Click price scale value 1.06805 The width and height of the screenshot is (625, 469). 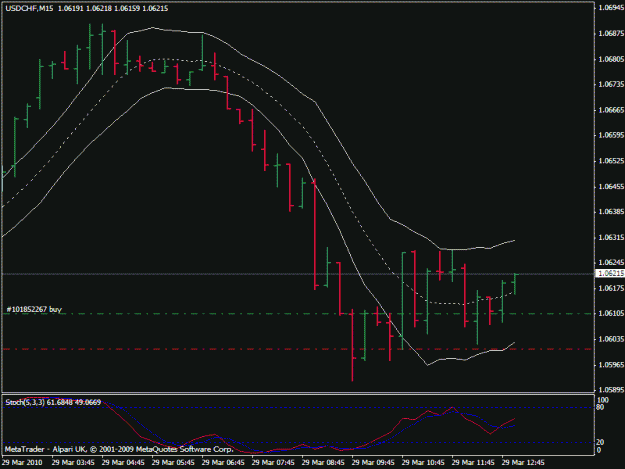611,59
